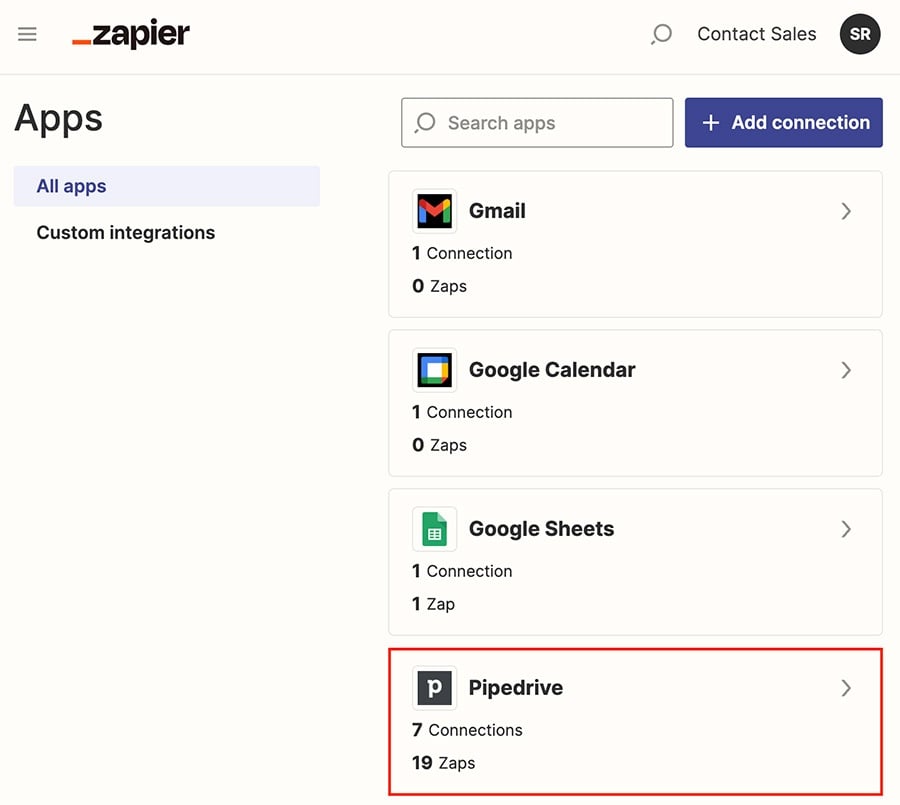Open Contact Sales
The height and width of the screenshot is (805, 900).
[x=756, y=33]
